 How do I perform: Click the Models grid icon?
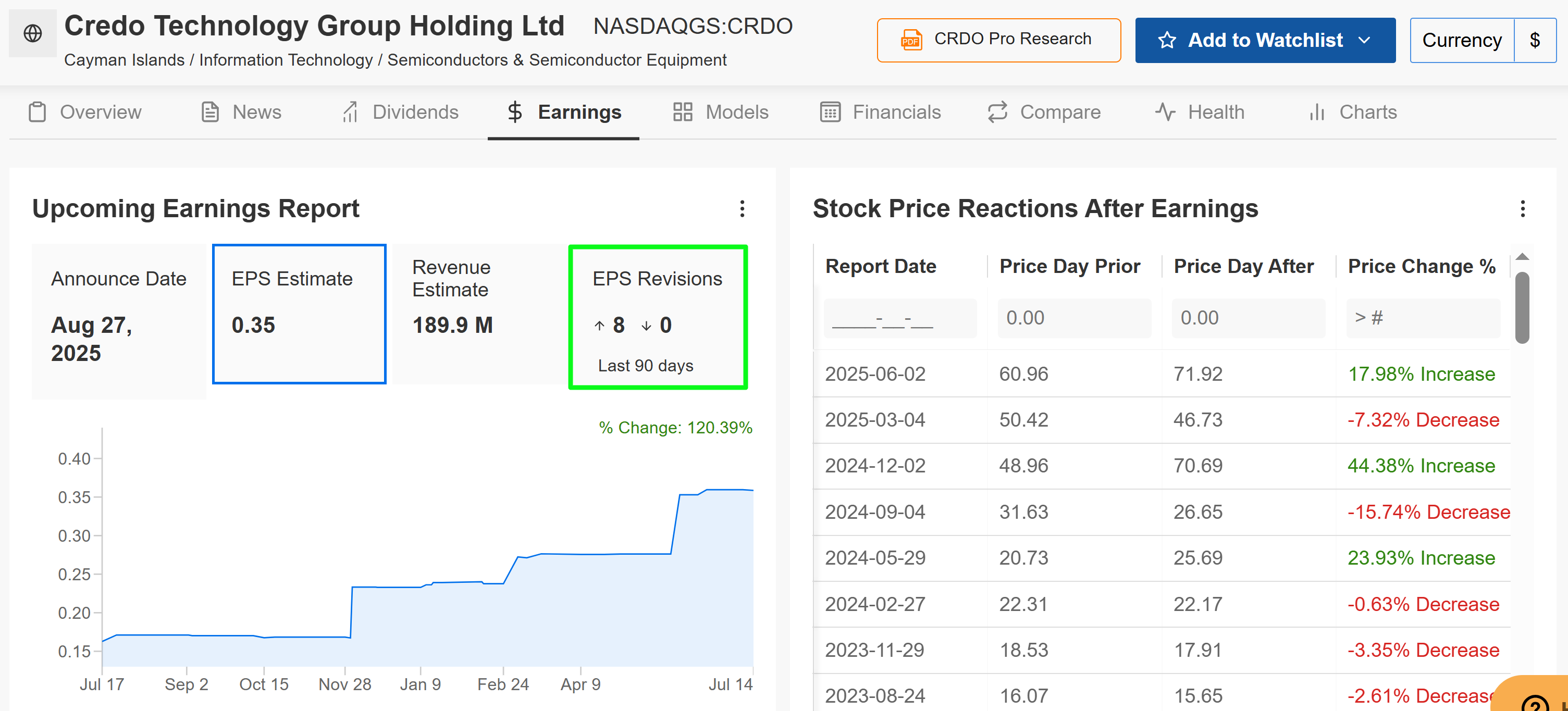click(x=682, y=112)
